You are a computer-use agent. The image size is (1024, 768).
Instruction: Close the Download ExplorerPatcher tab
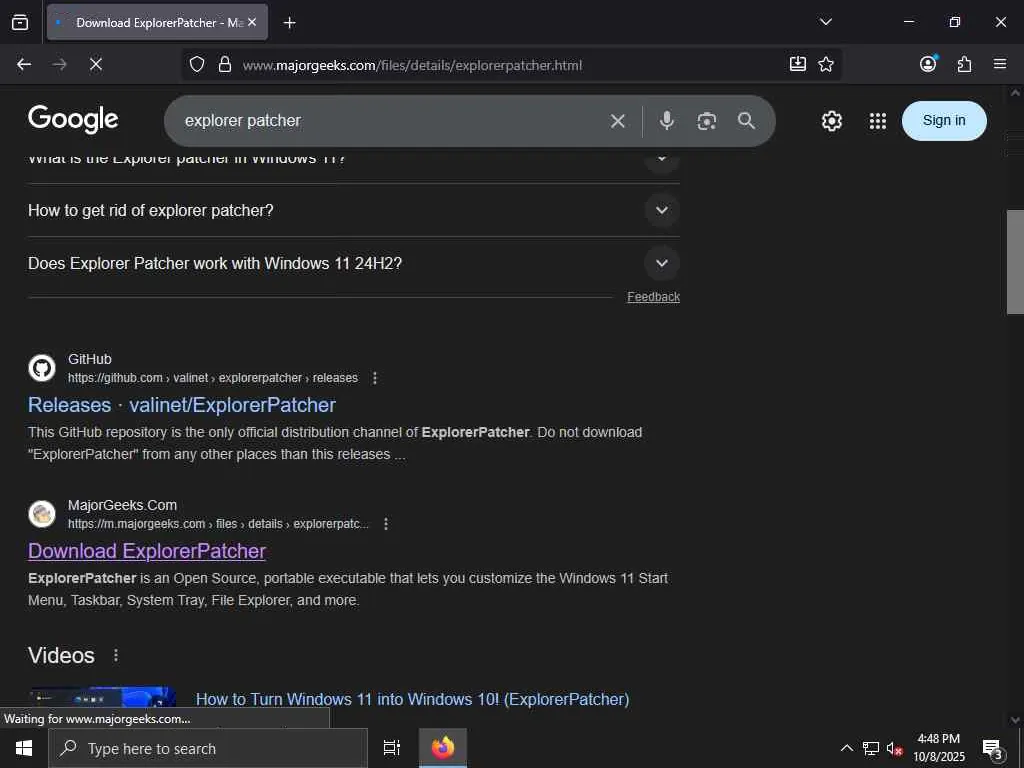tap(252, 22)
